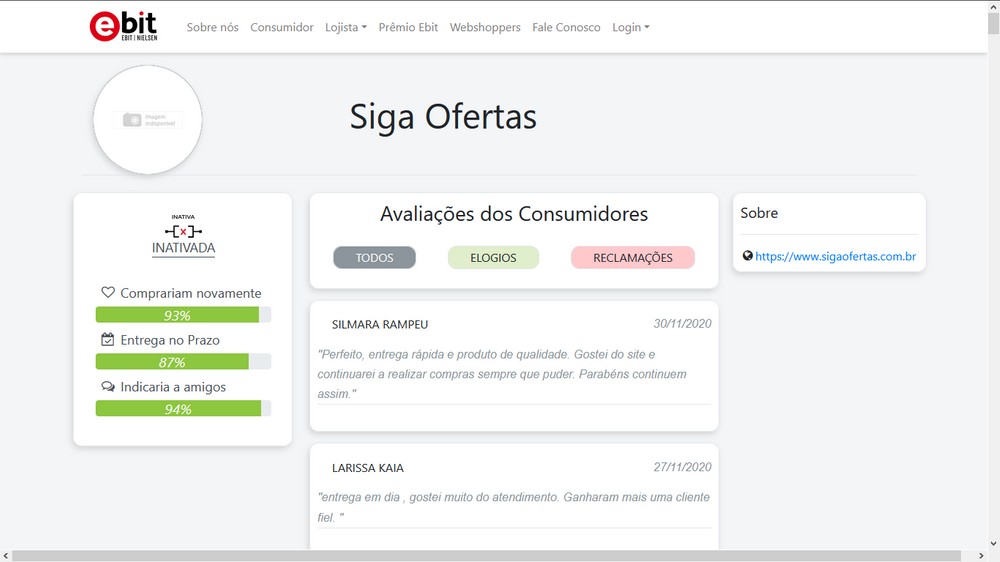Filter reviews by RECLAMAÇÕES

point(633,258)
